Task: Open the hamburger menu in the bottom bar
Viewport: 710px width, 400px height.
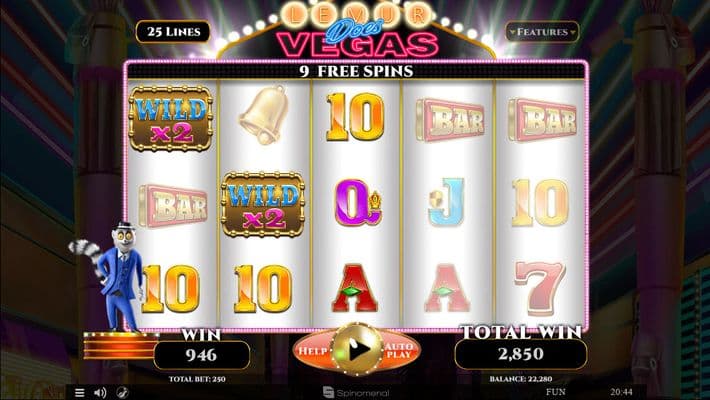Action: pos(80,392)
